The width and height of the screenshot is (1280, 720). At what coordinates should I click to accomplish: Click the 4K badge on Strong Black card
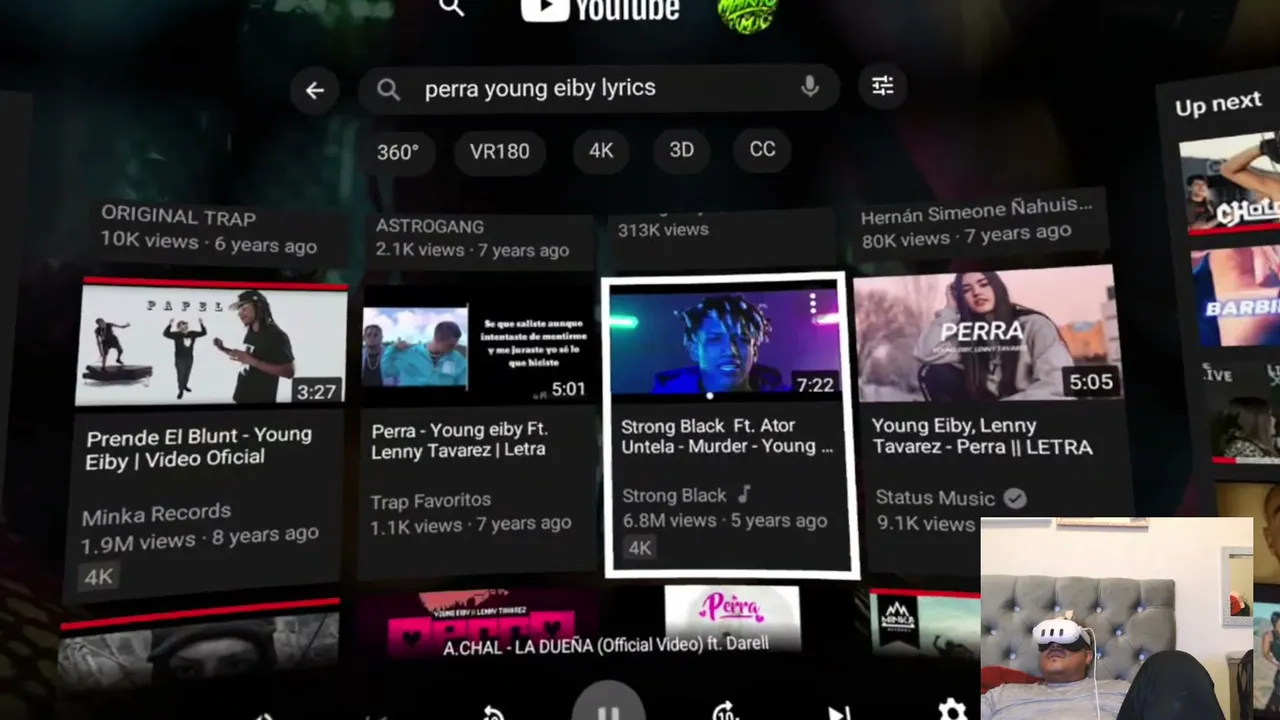[640, 547]
